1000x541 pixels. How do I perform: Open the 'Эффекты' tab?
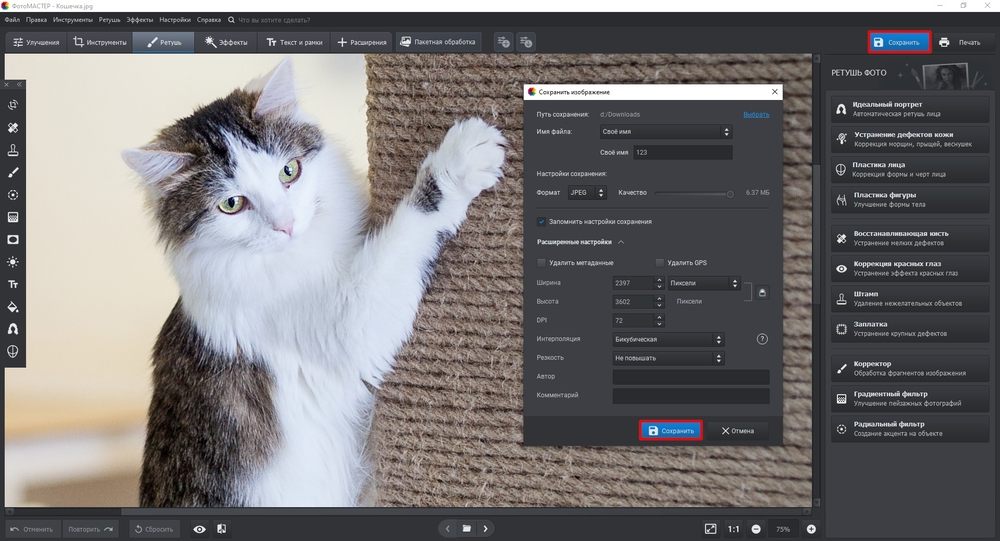pos(225,42)
